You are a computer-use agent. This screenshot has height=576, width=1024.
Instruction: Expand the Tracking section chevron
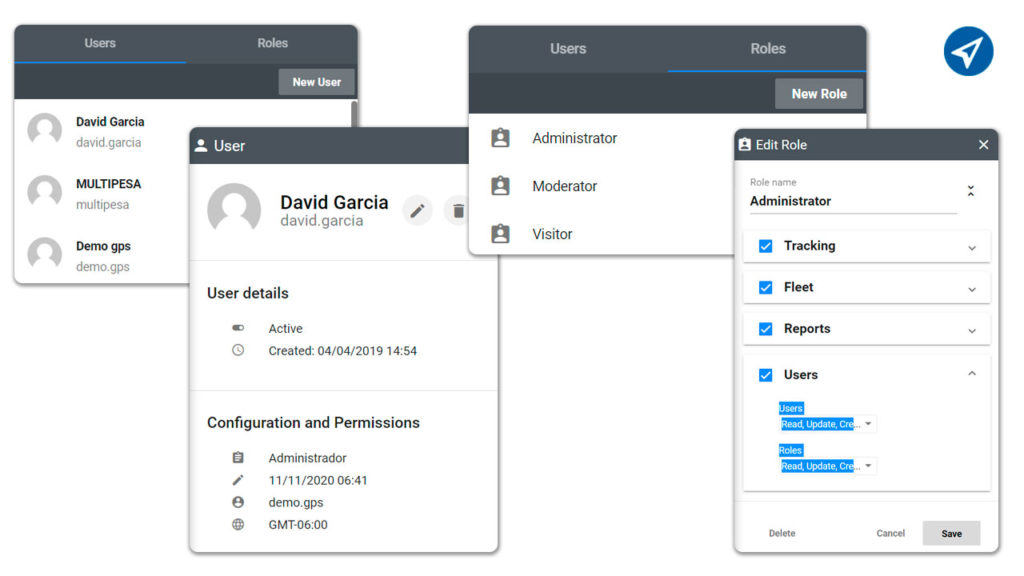[972, 248]
